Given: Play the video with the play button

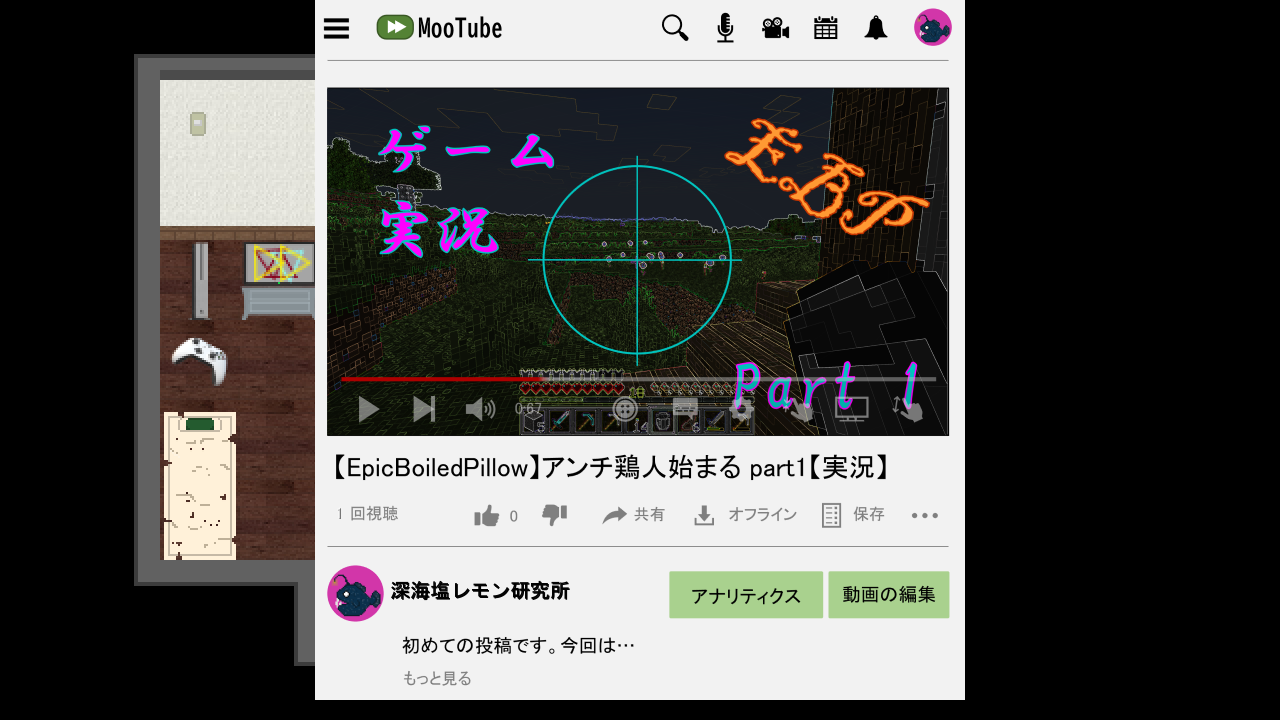Looking at the screenshot, I should 368,409.
